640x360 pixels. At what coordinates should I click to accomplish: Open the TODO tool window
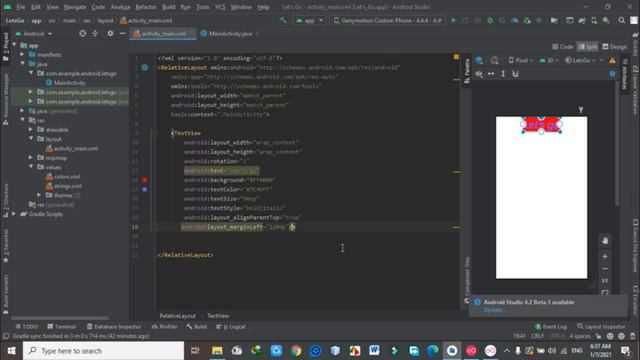(27, 327)
